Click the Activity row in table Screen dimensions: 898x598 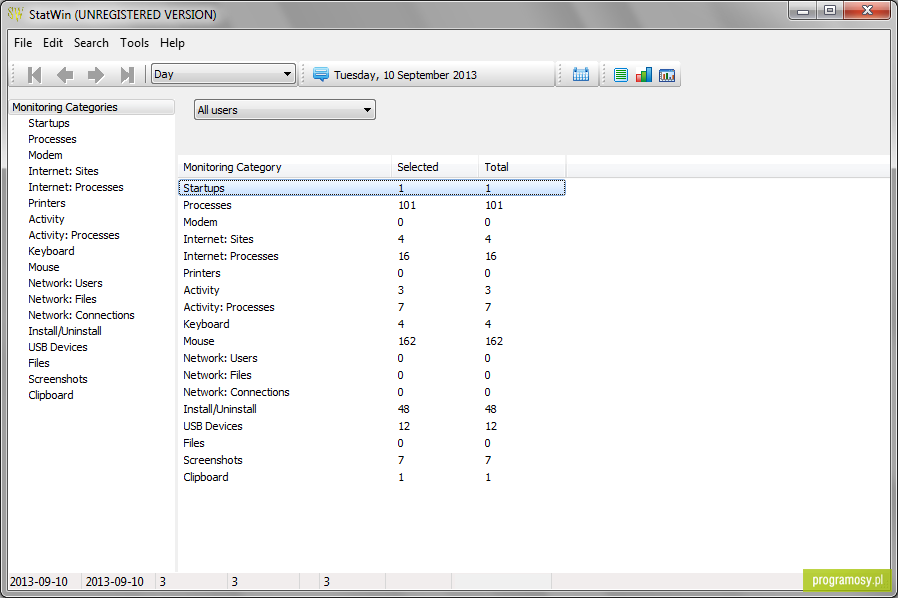(x=372, y=290)
